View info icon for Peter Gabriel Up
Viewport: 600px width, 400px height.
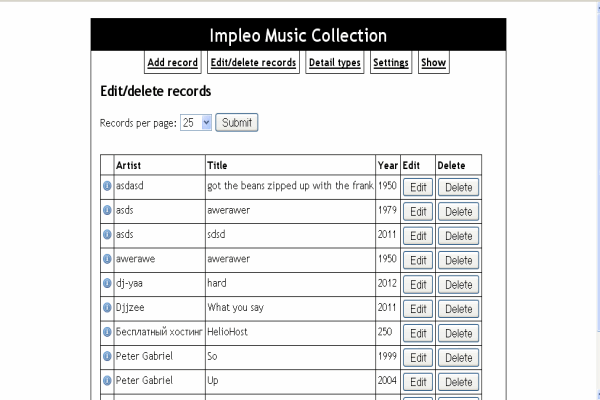pyautogui.click(x=107, y=381)
